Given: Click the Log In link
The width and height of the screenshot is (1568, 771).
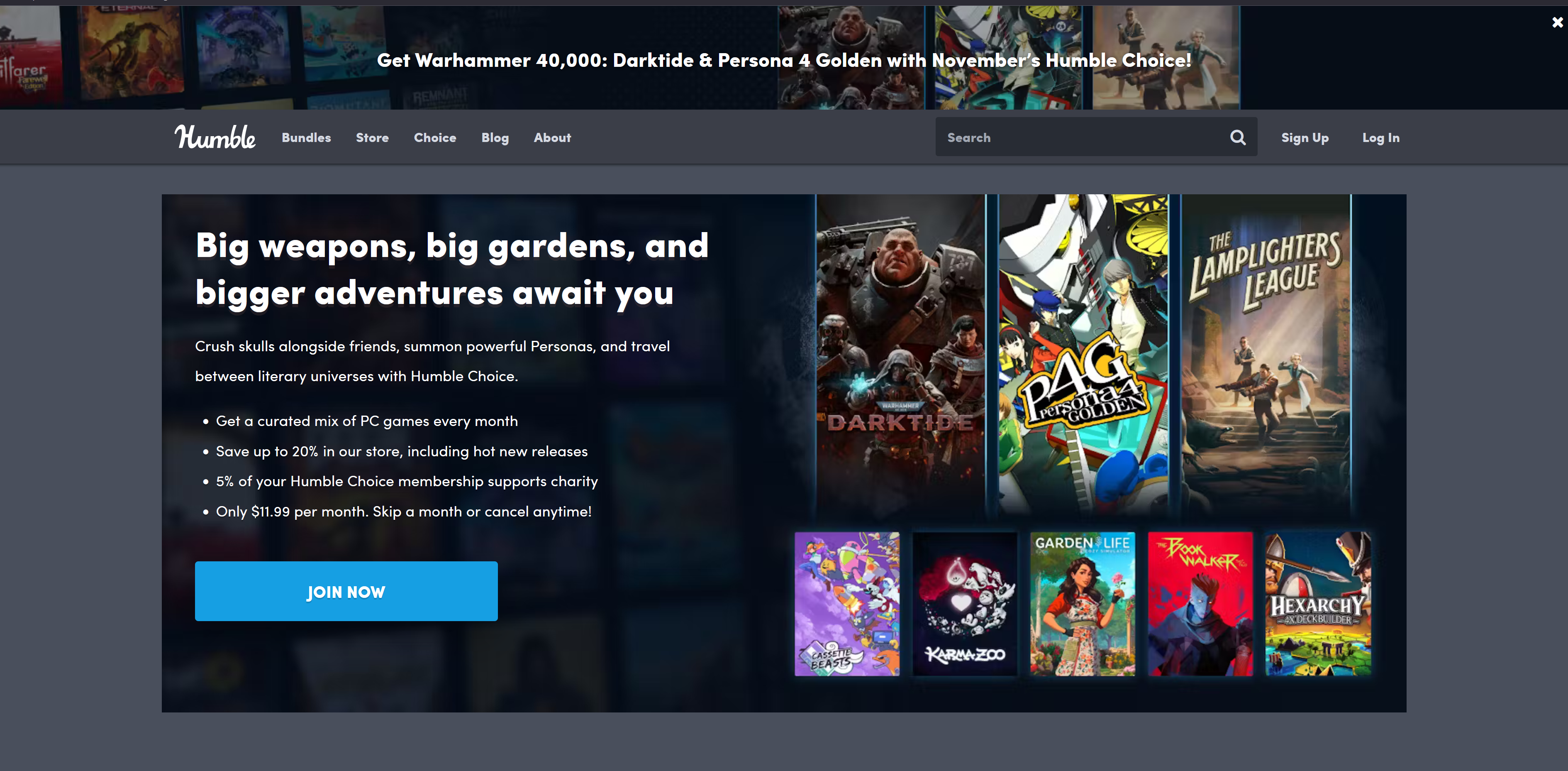Looking at the screenshot, I should click(x=1380, y=138).
